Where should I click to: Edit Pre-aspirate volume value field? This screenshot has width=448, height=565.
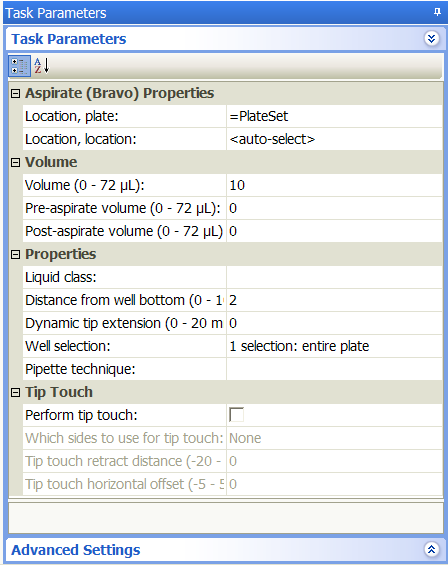(x=334, y=208)
